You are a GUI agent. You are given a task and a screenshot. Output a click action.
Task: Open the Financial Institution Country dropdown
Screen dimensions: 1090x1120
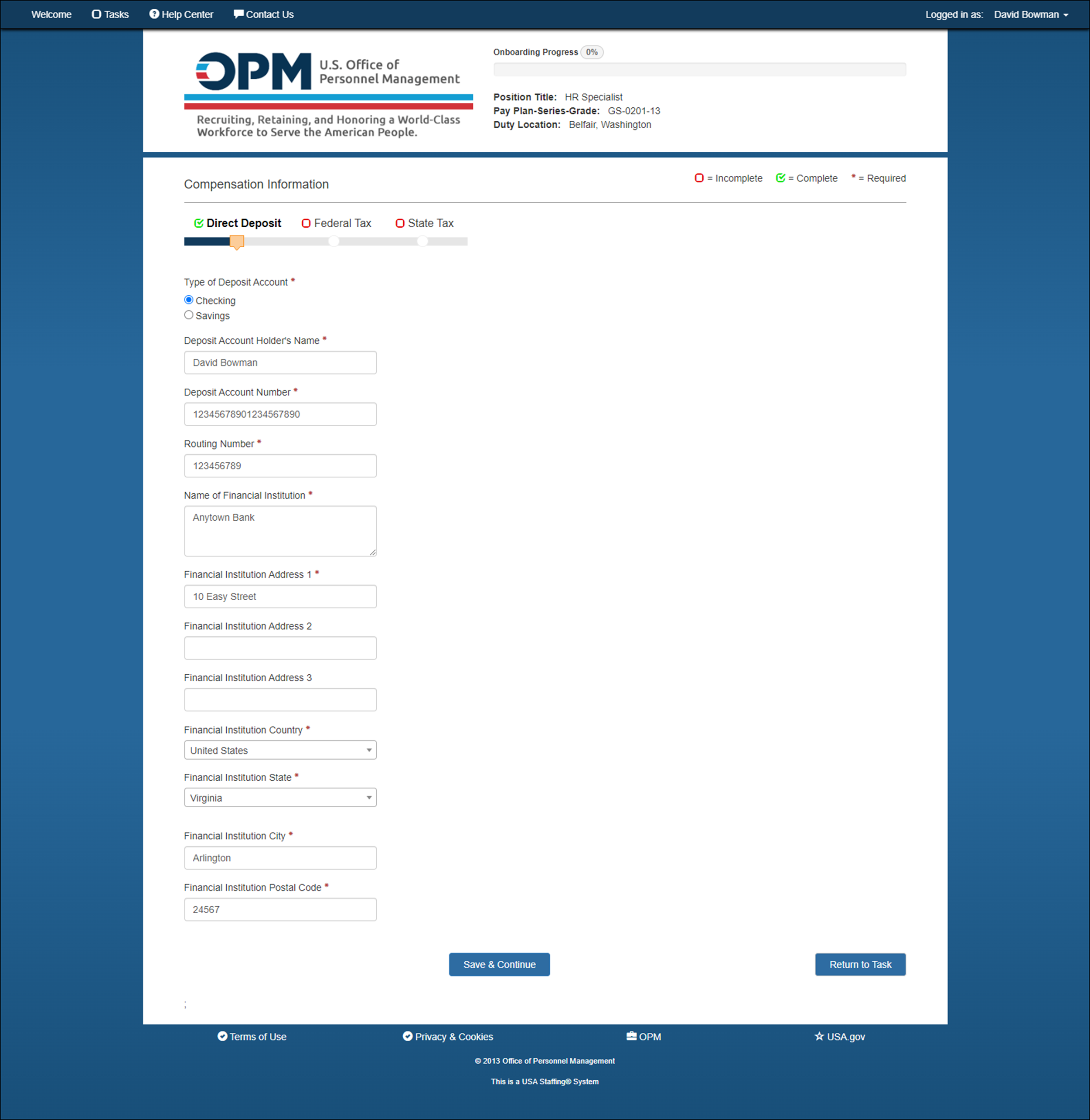[280, 750]
